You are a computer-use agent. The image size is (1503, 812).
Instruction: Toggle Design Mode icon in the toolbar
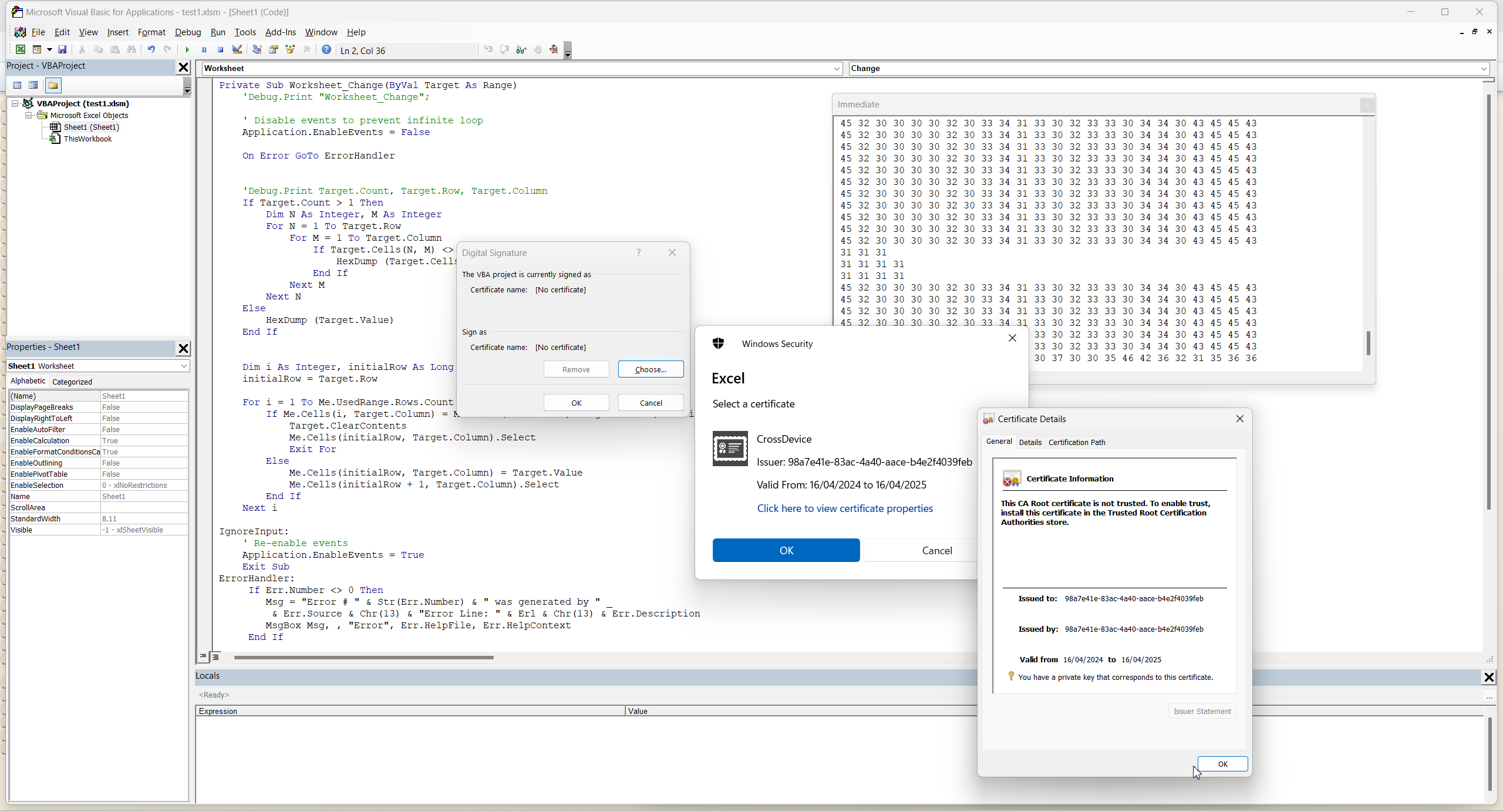(x=237, y=50)
